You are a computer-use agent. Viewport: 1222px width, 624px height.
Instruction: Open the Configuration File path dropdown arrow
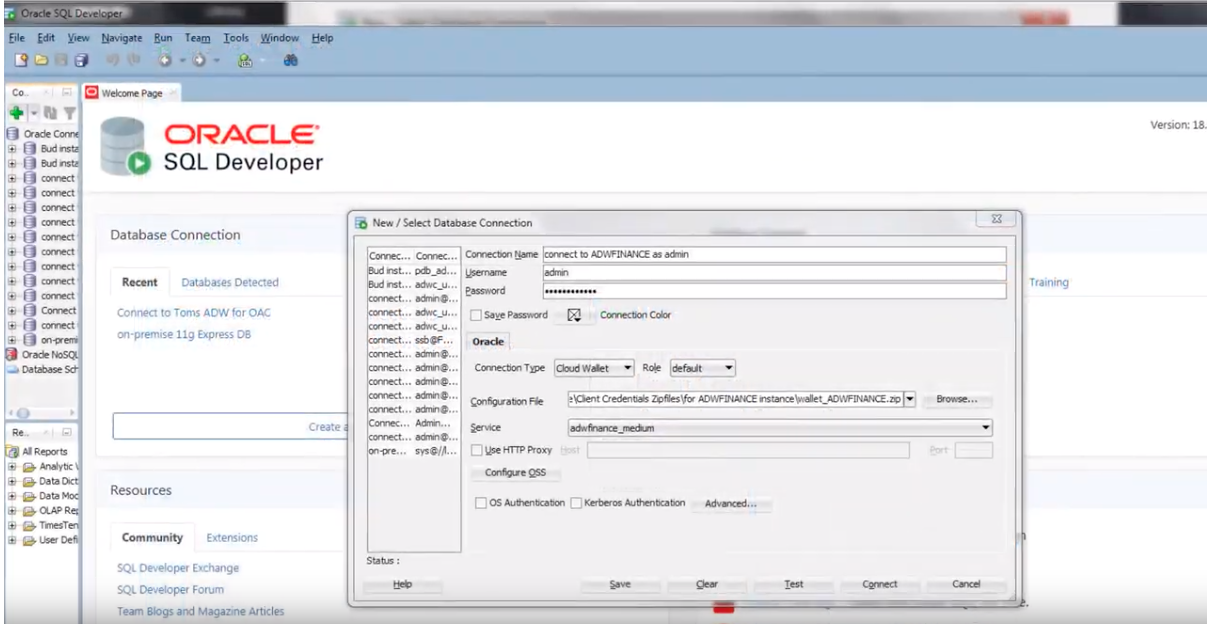pyautogui.click(x=910, y=399)
